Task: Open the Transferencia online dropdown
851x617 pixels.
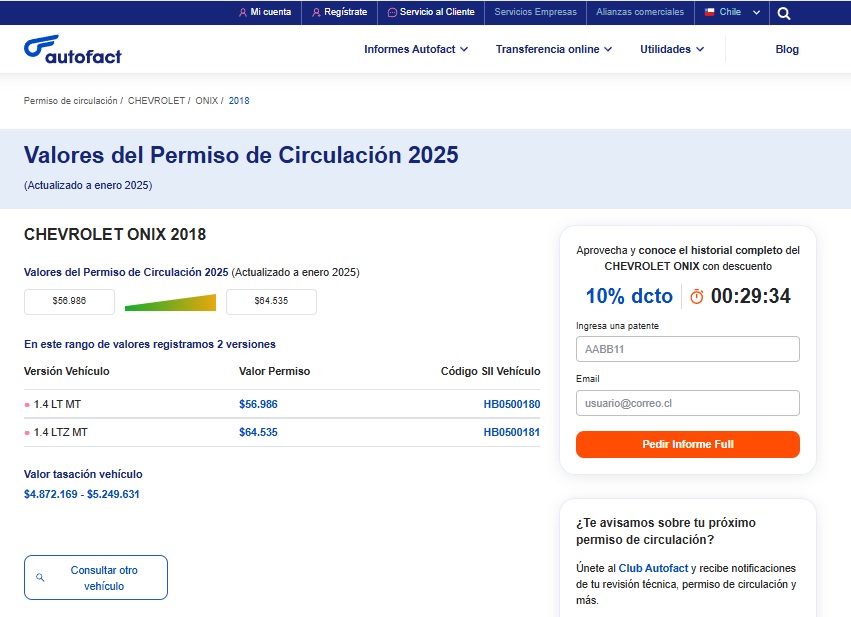Action: pos(554,49)
